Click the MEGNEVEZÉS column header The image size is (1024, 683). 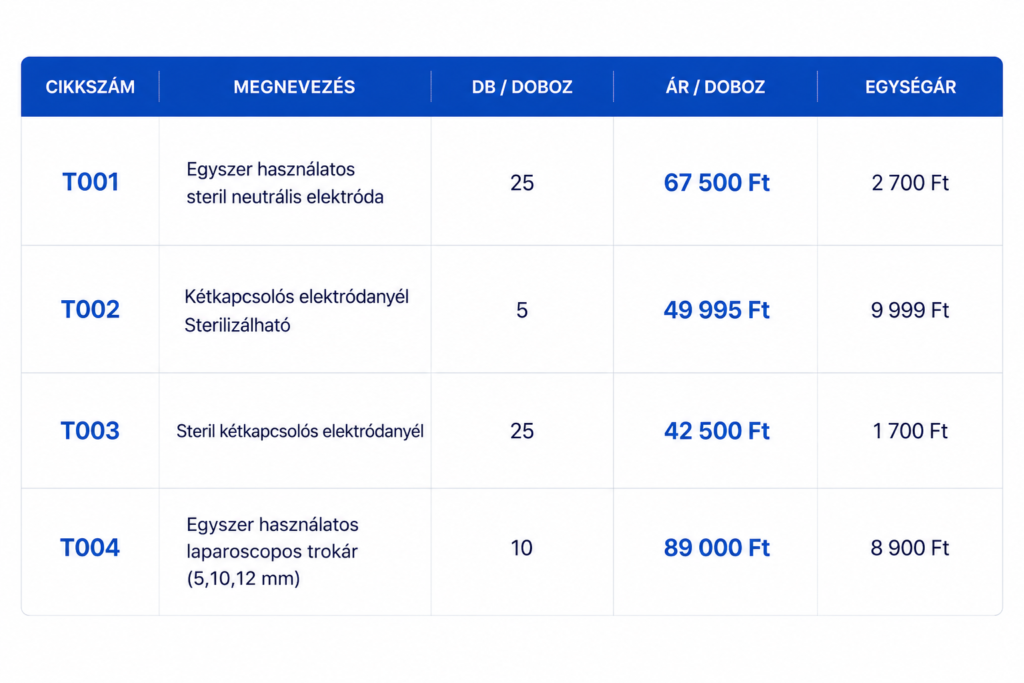(x=295, y=87)
